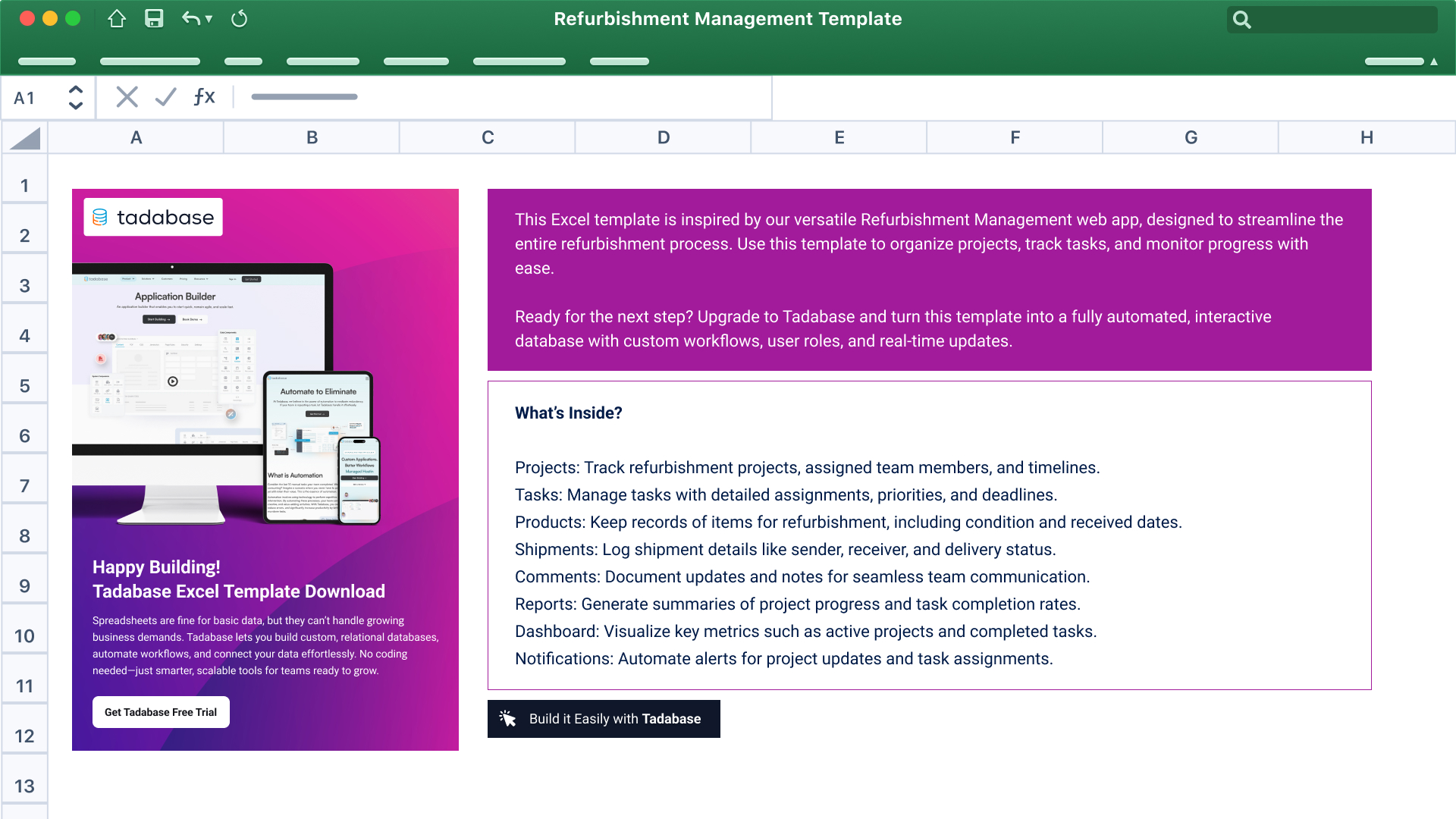
Task: Select column E header
Action: pos(839,138)
